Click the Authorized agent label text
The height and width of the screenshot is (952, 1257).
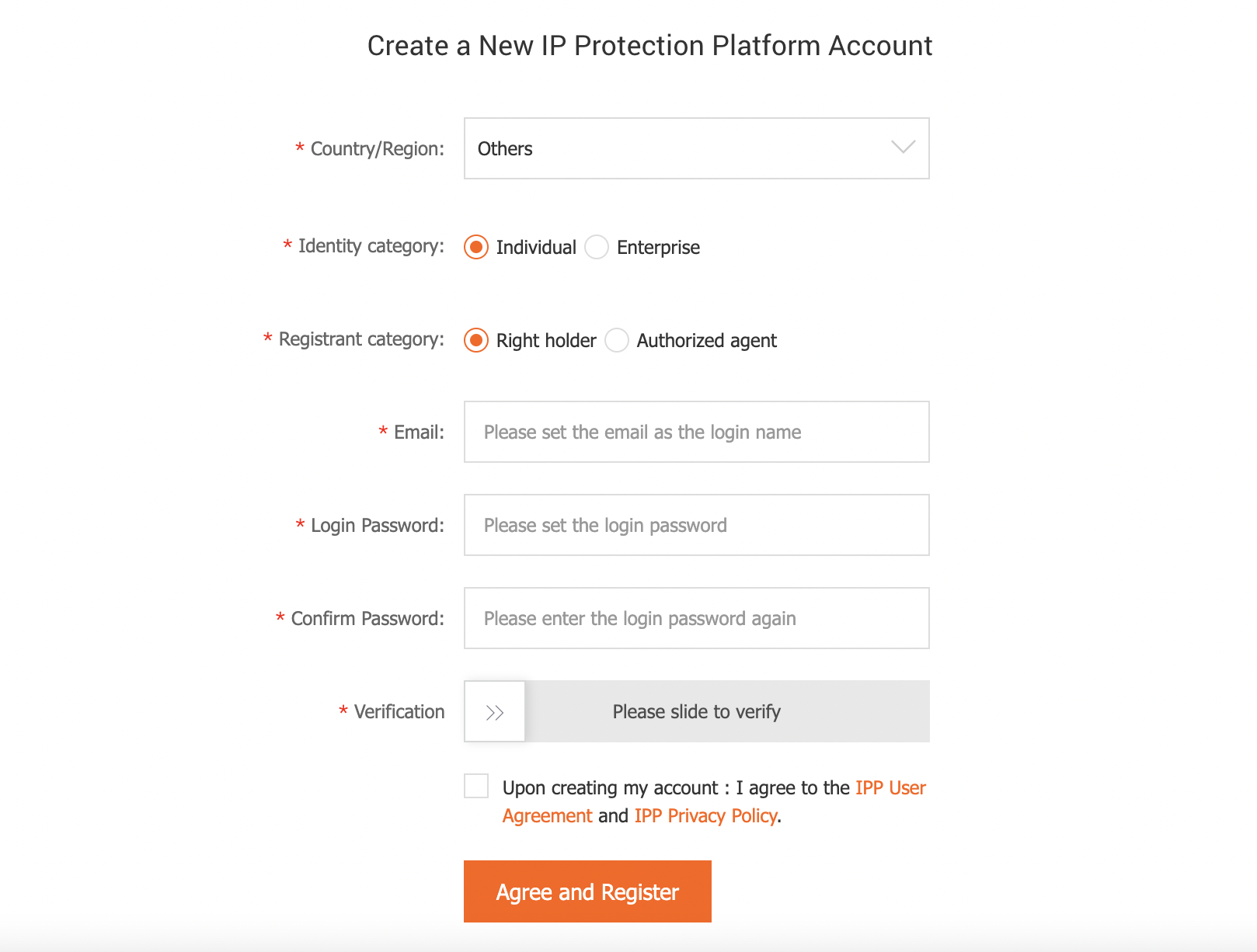coord(706,341)
